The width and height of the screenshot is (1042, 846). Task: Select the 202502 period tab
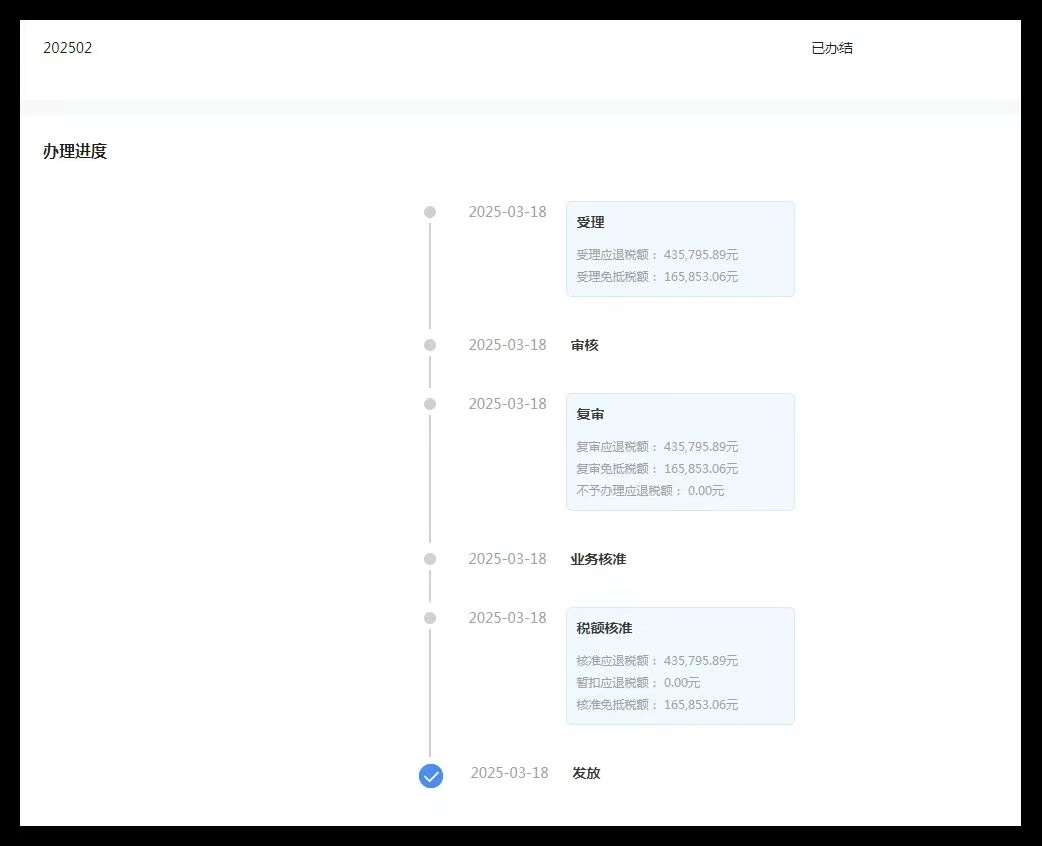67,47
